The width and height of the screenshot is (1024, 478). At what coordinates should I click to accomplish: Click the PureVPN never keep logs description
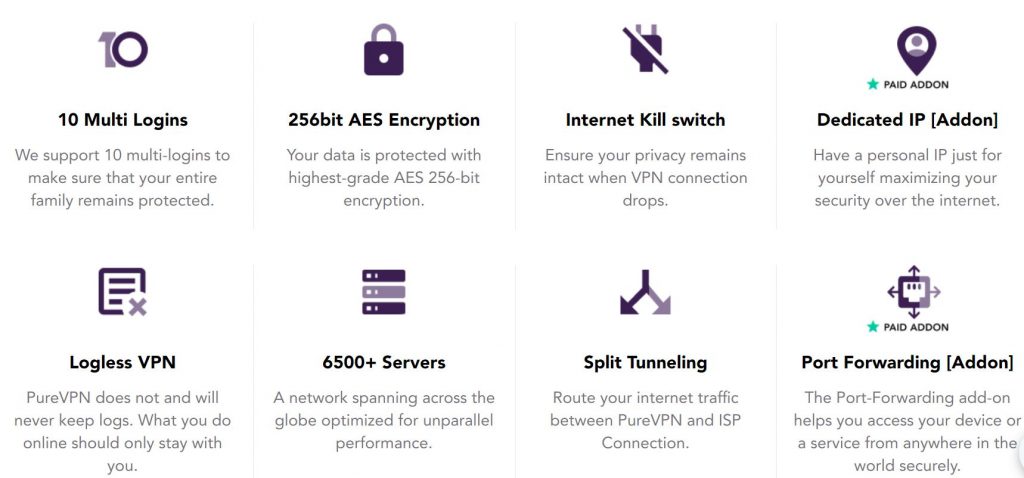pyautogui.click(x=123, y=432)
